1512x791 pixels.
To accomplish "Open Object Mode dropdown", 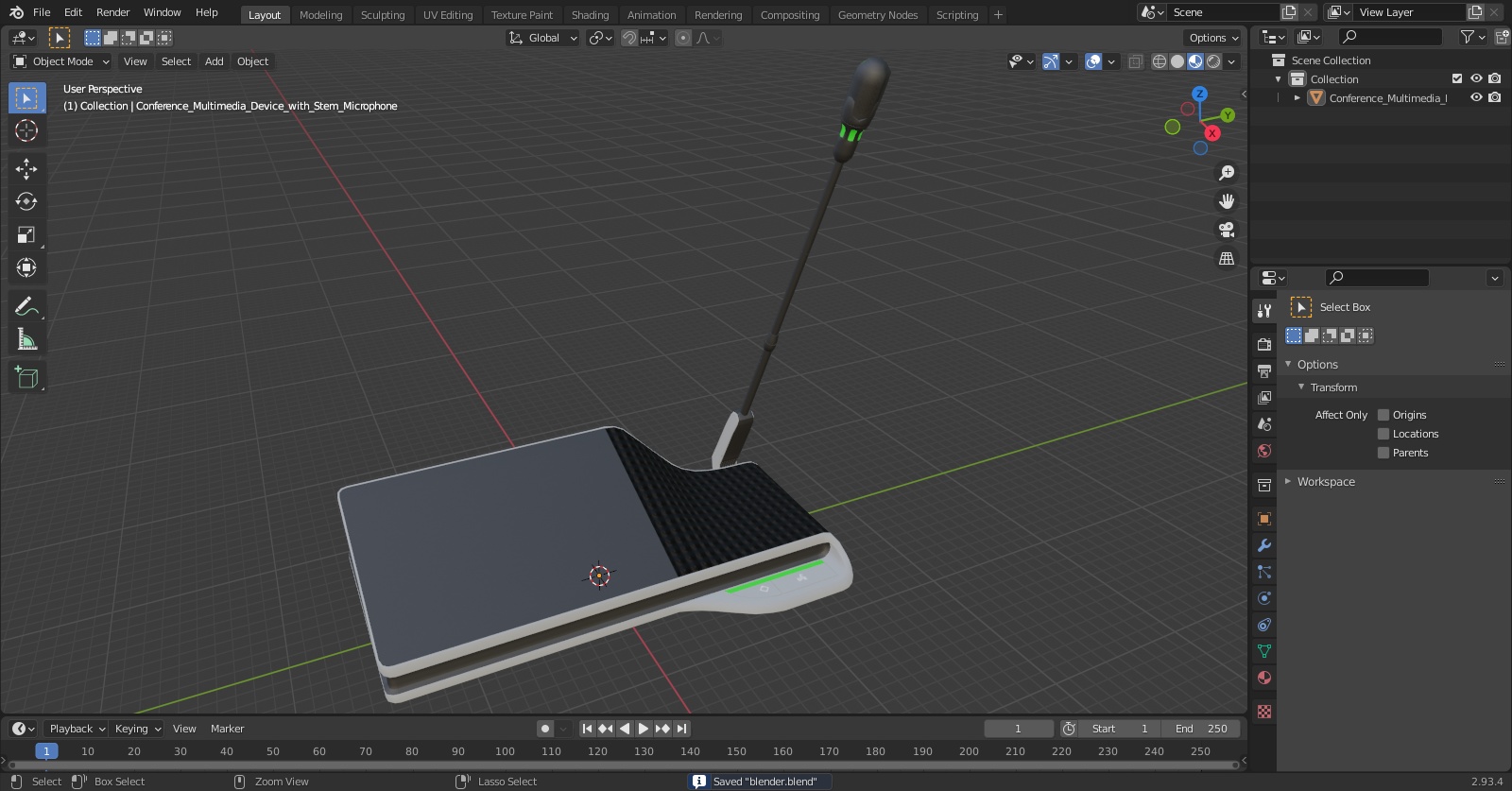I will [x=60, y=61].
